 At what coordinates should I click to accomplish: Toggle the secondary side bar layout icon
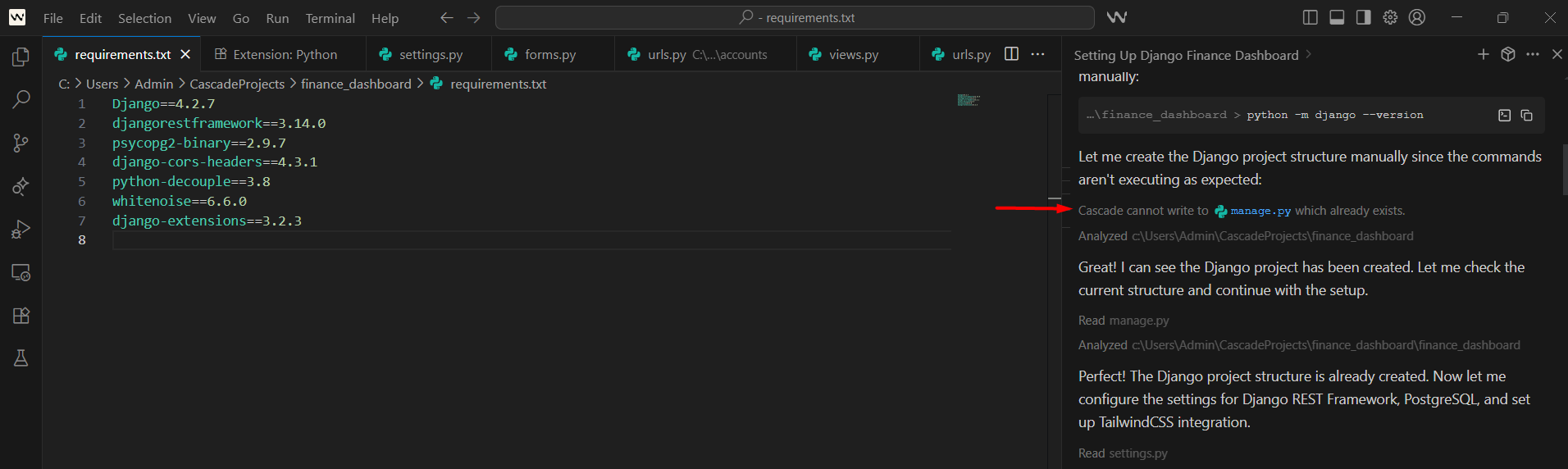1363,17
